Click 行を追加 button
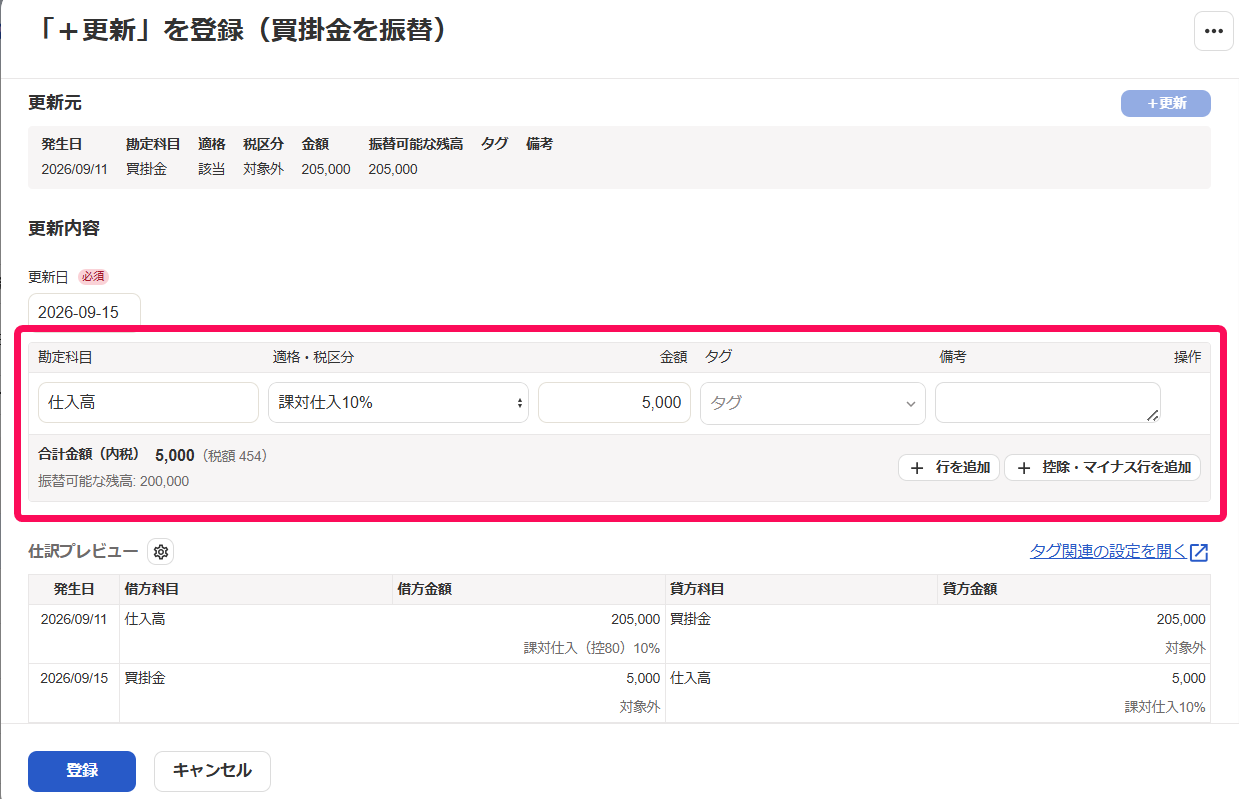 point(949,467)
